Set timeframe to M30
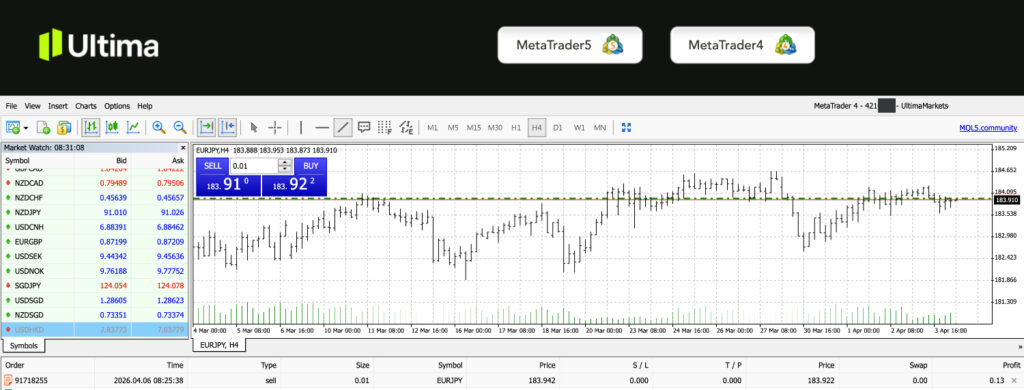Image resolution: width=1024 pixels, height=390 pixels. click(495, 127)
